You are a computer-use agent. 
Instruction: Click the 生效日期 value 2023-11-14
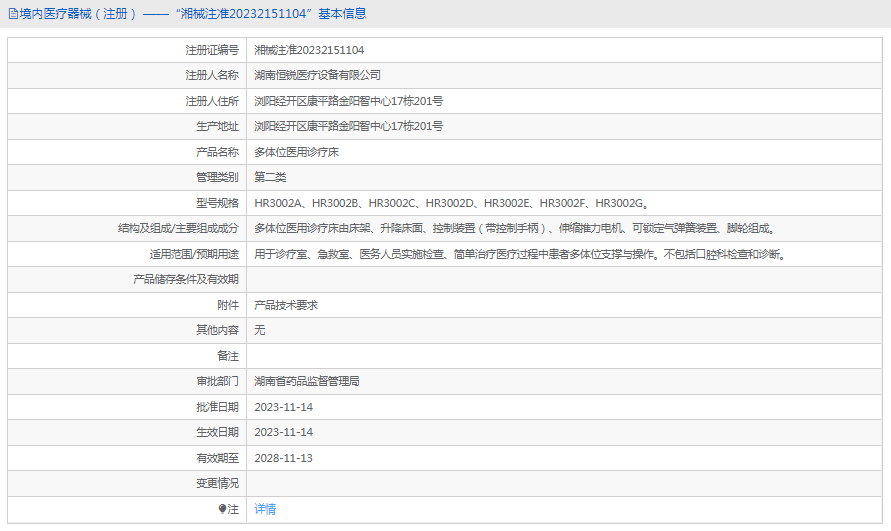(284, 432)
